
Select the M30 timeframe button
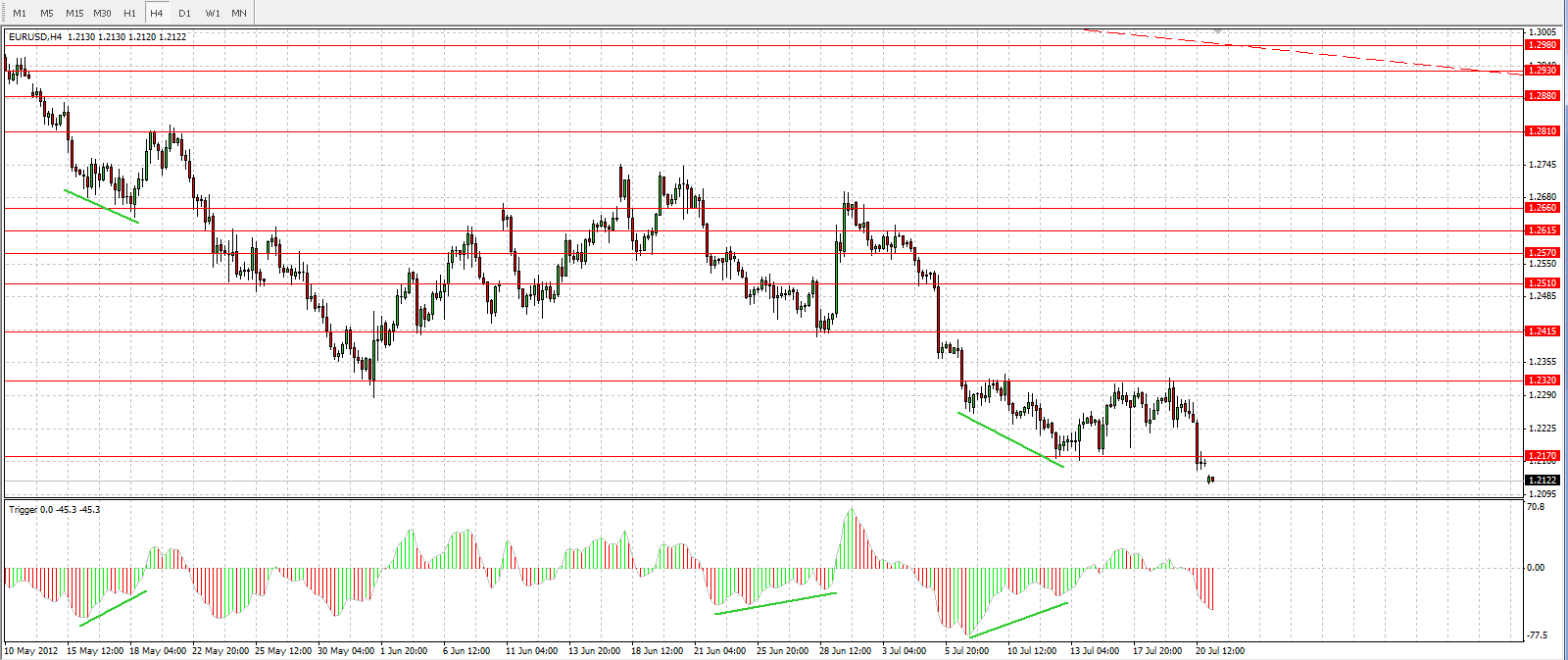point(102,13)
